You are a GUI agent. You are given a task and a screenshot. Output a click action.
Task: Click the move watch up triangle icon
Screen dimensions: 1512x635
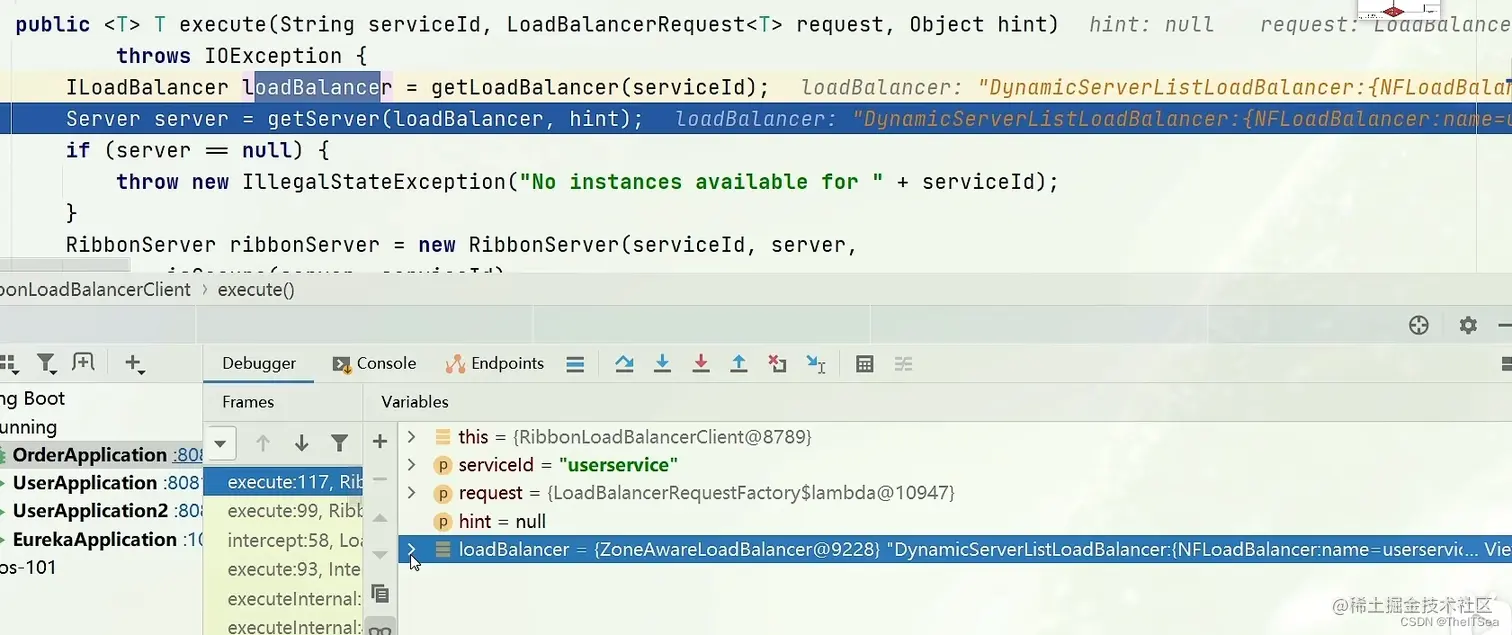click(x=380, y=518)
